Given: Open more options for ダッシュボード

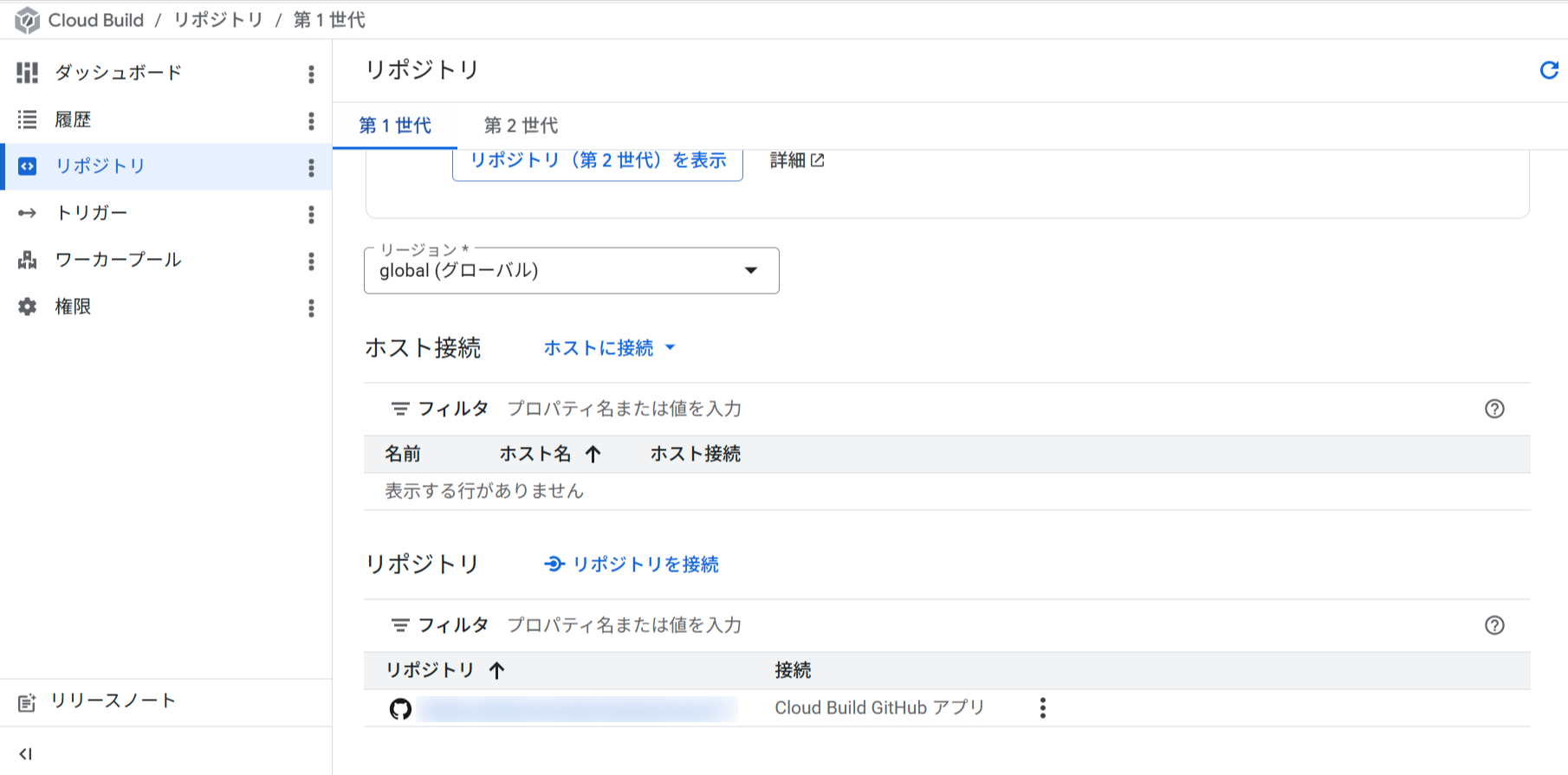Looking at the screenshot, I should (x=311, y=74).
